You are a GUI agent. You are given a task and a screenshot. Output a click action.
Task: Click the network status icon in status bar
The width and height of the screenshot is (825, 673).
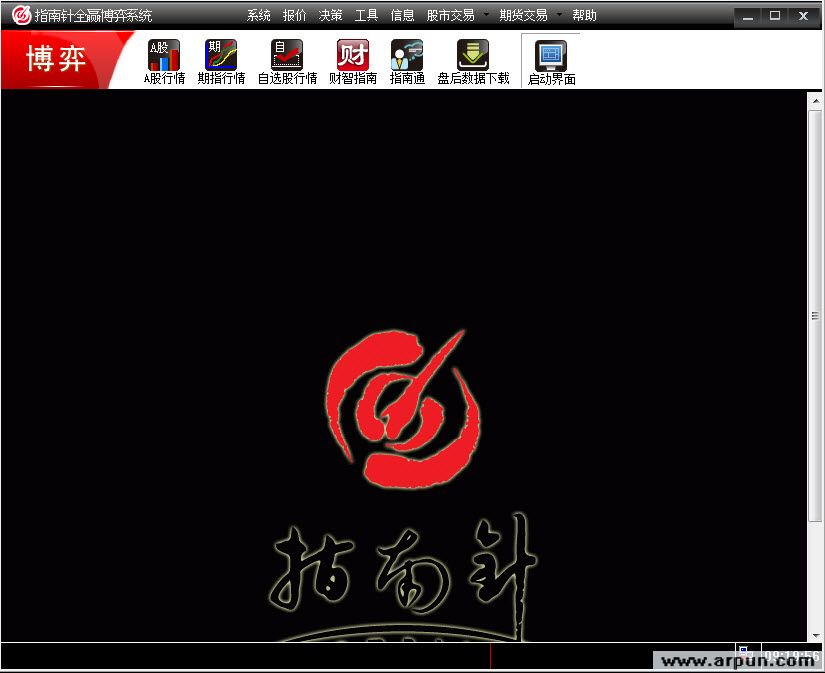[x=744, y=652]
